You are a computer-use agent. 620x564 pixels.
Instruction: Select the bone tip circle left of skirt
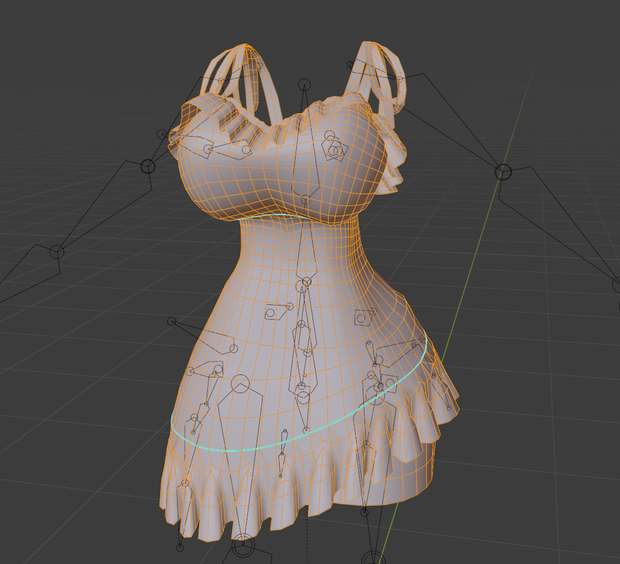tap(171, 321)
